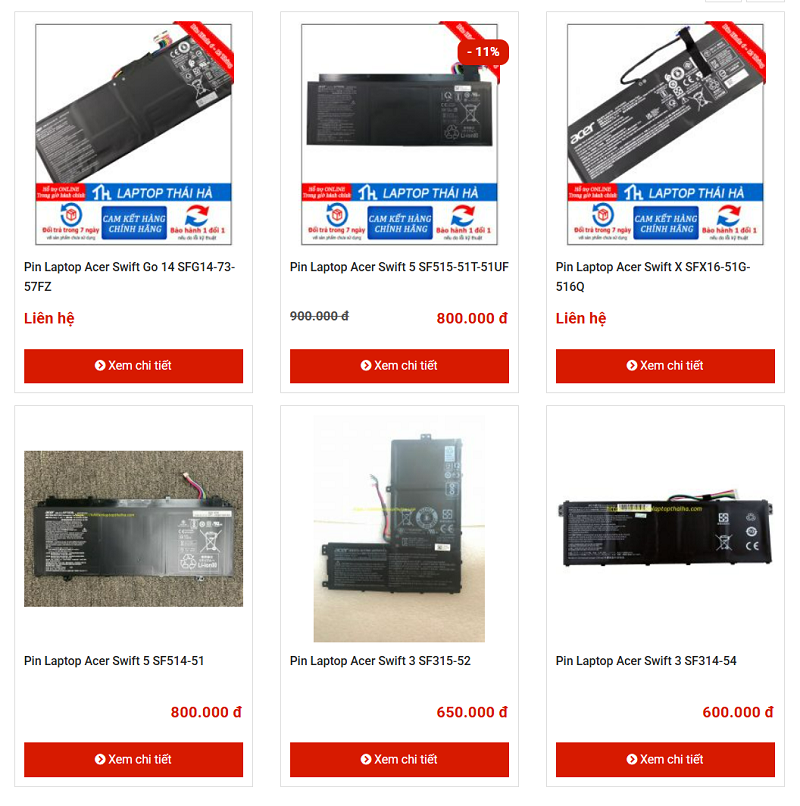The height and width of the screenshot is (806, 800).
Task: View details for Swift 3 SF315-52 battery
Action: pyautogui.click(x=399, y=759)
